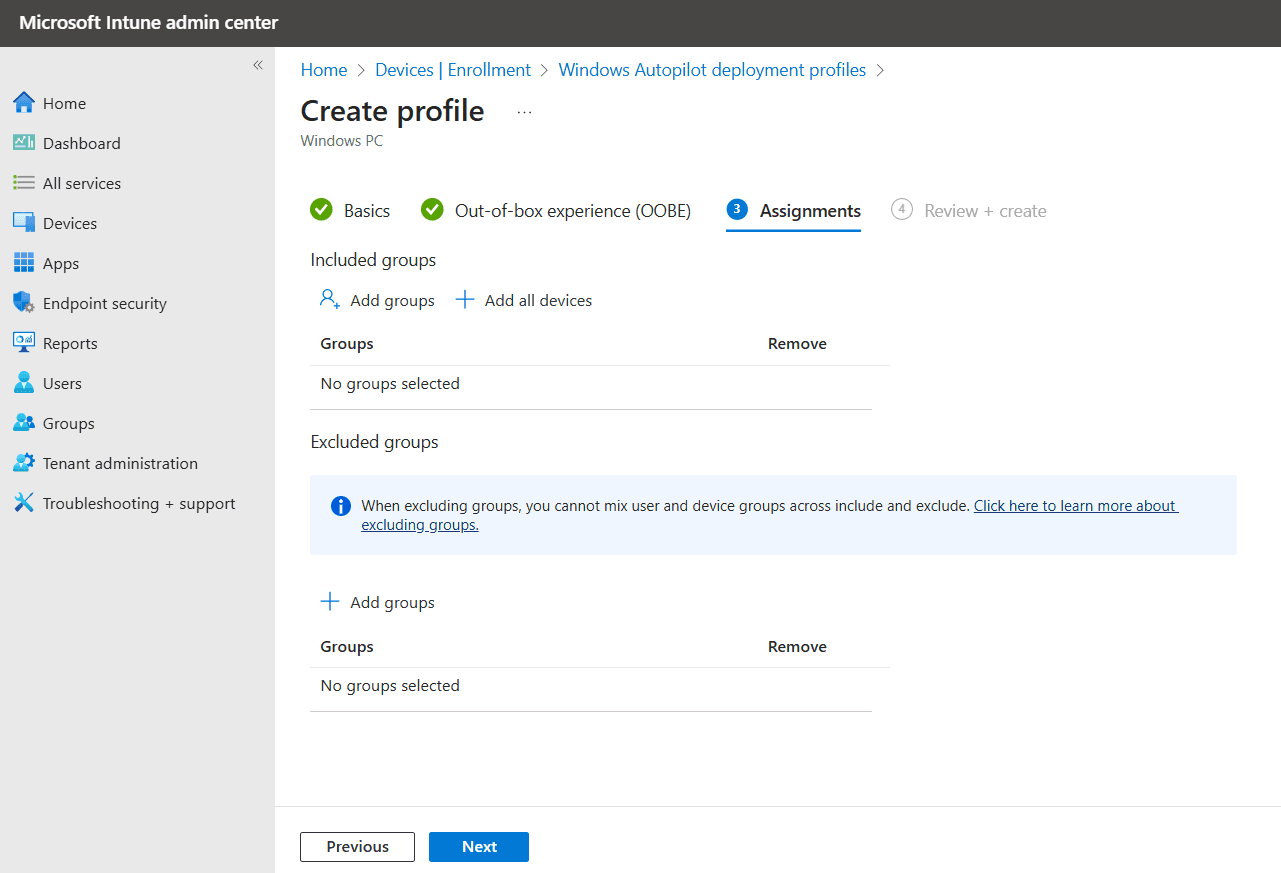This screenshot has height=873, width=1281.
Task: Open Tenant administration
Action: click(x=120, y=462)
